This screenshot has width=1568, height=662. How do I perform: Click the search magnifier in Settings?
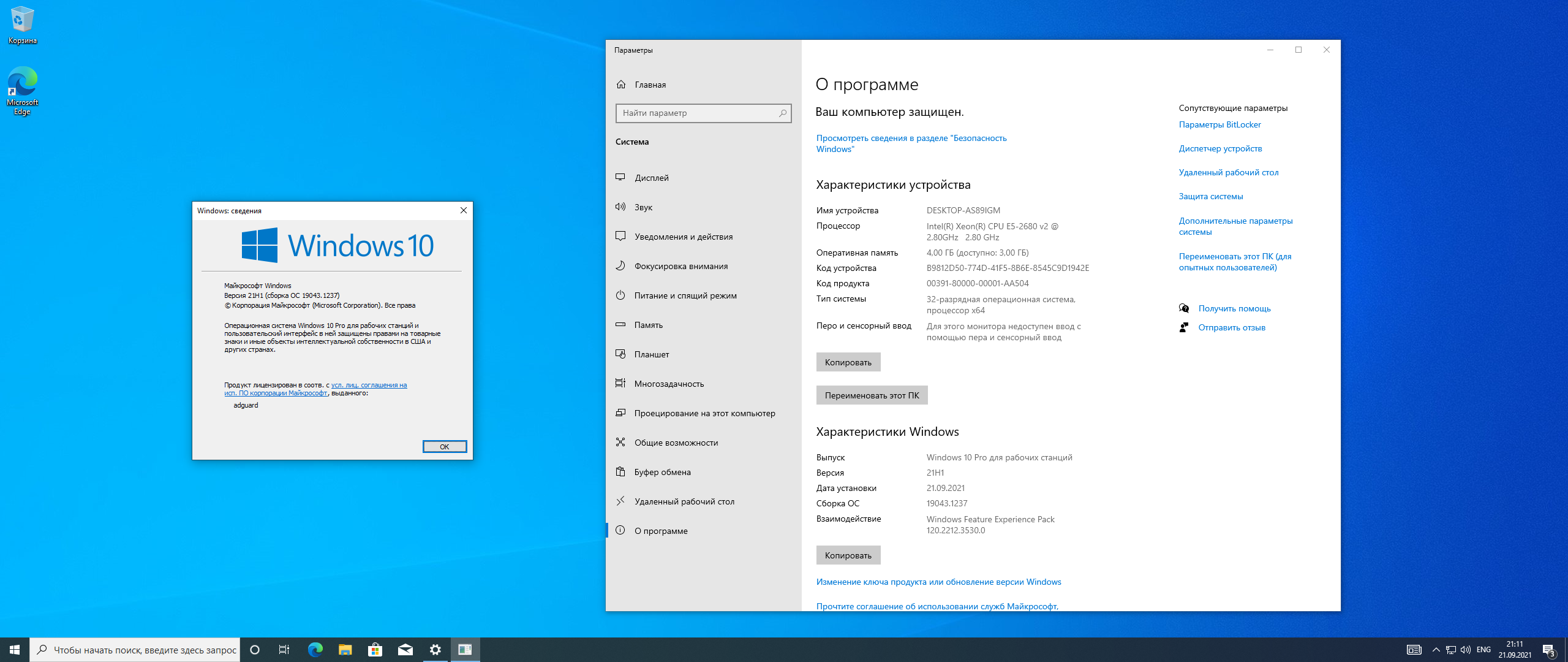[x=782, y=113]
